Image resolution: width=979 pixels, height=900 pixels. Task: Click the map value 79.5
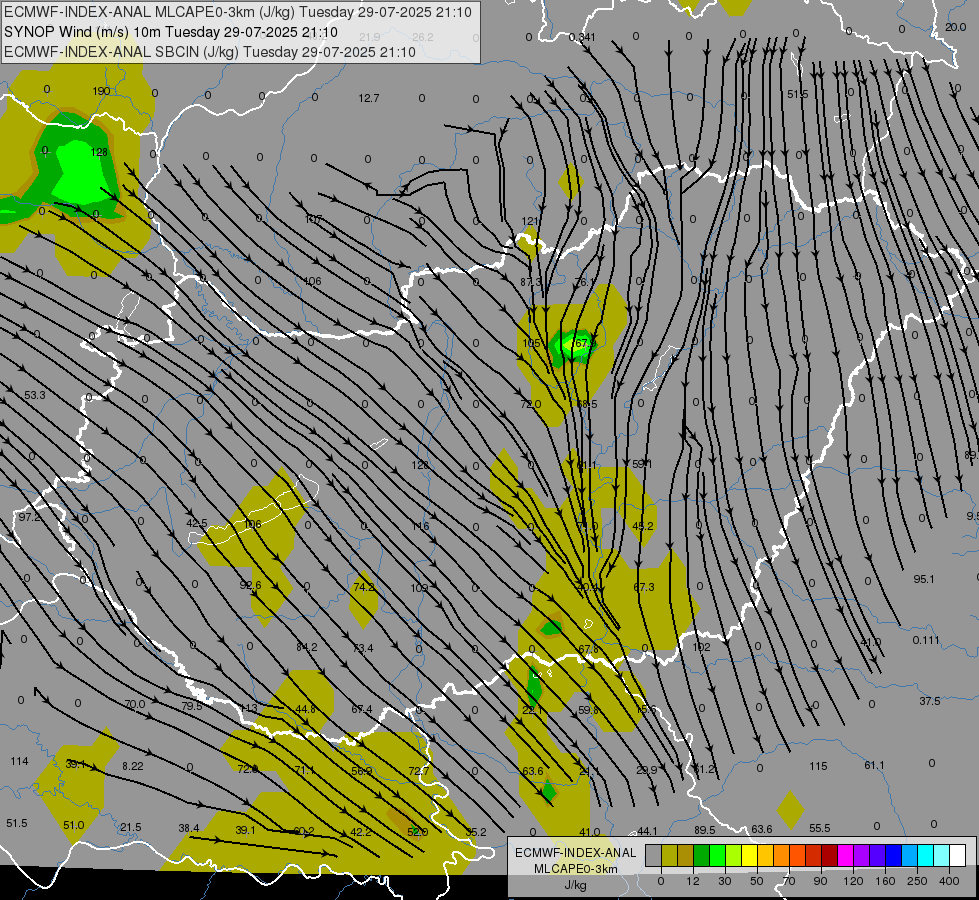pyautogui.click(x=192, y=706)
